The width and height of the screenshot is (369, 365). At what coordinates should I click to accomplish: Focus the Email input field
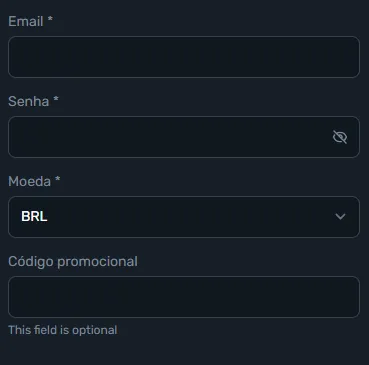184,57
